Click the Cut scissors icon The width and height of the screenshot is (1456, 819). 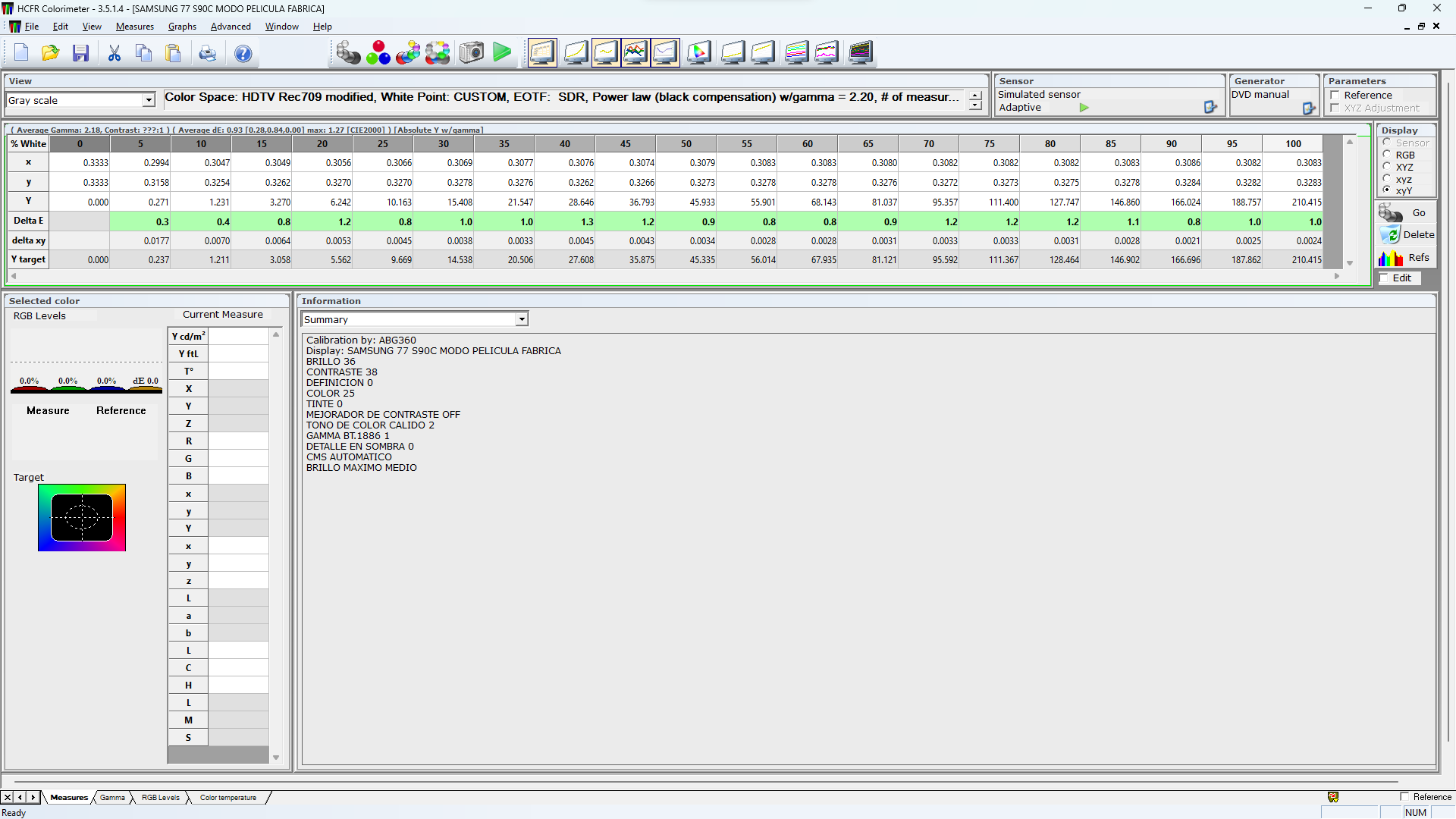[x=115, y=53]
